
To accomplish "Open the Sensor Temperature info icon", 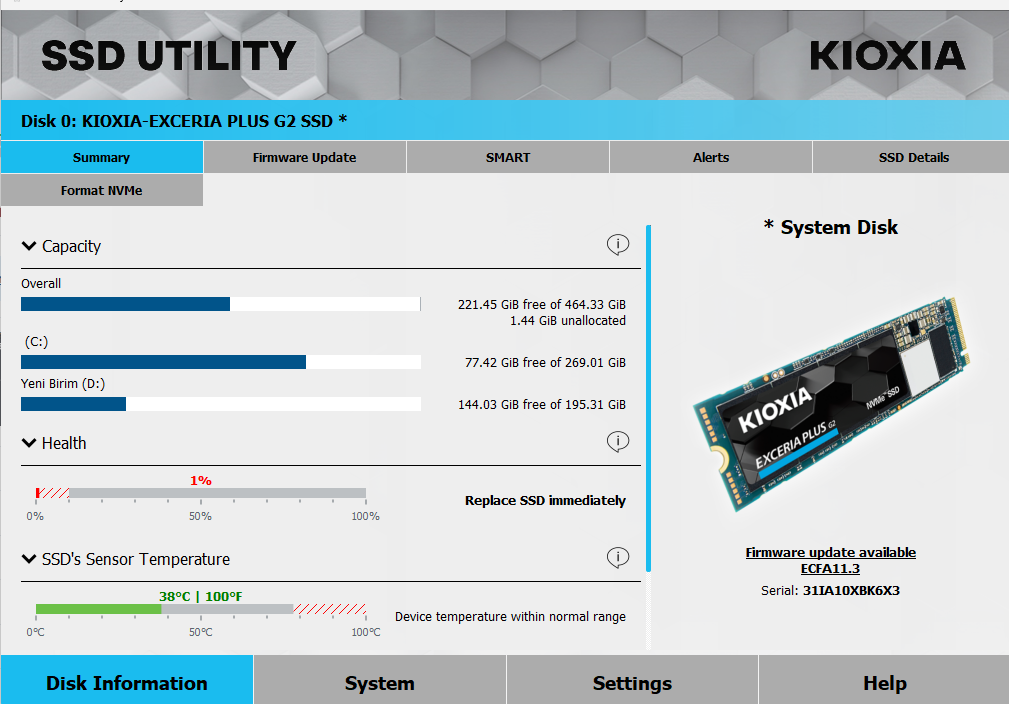I will click(x=618, y=557).
